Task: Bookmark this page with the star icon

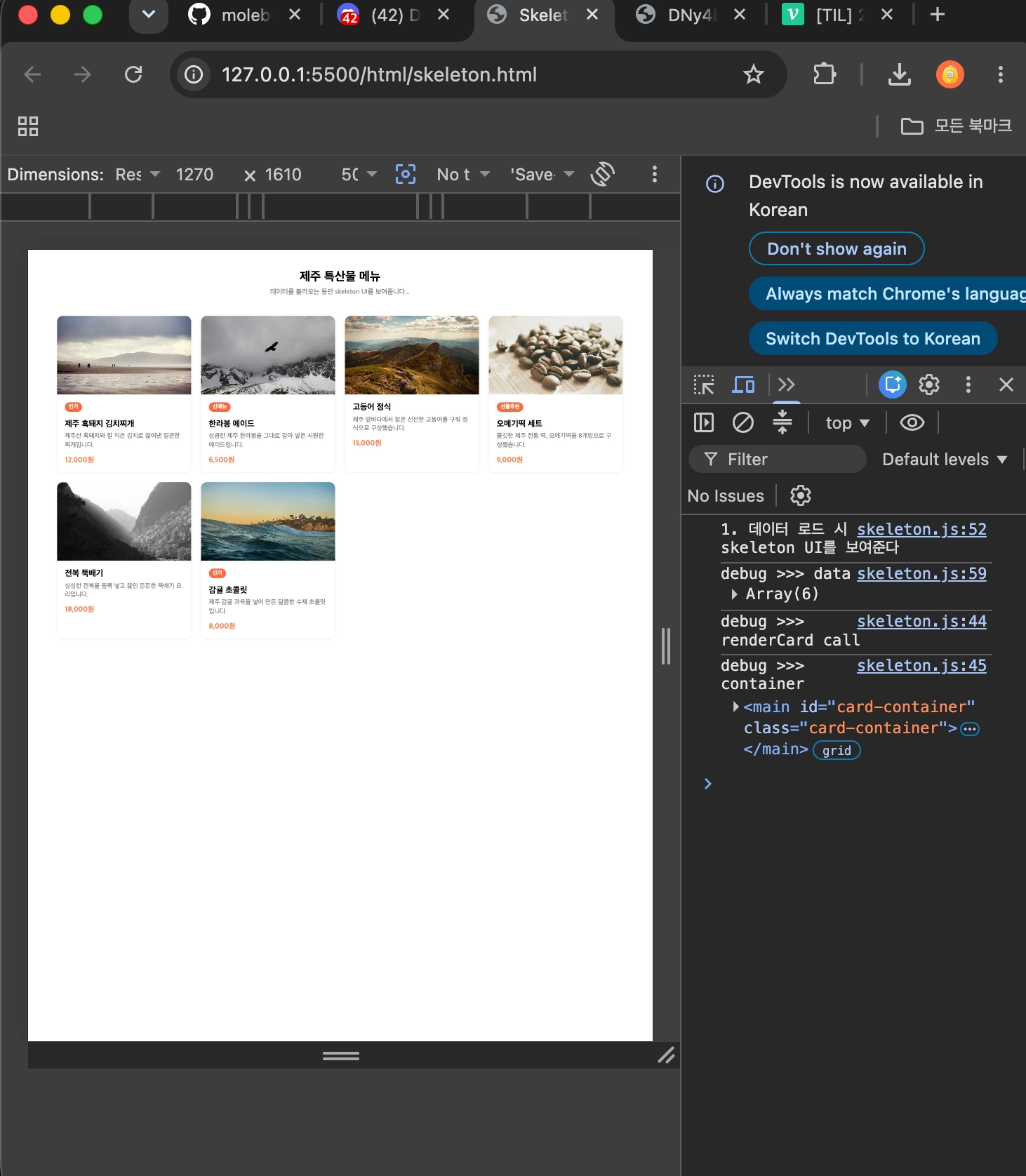Action: point(754,74)
